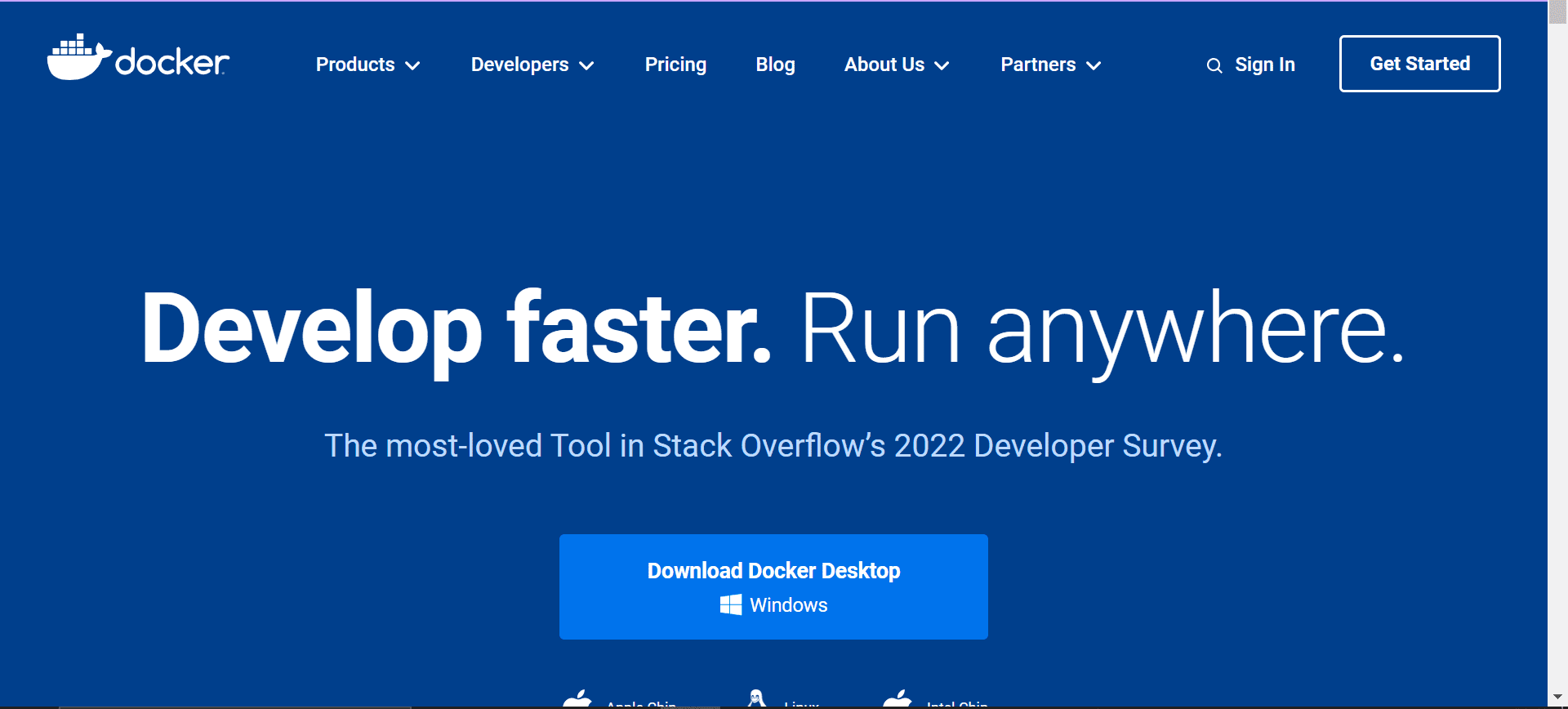The height and width of the screenshot is (709, 1568).
Task: Go to the Blog page
Action: pos(775,65)
